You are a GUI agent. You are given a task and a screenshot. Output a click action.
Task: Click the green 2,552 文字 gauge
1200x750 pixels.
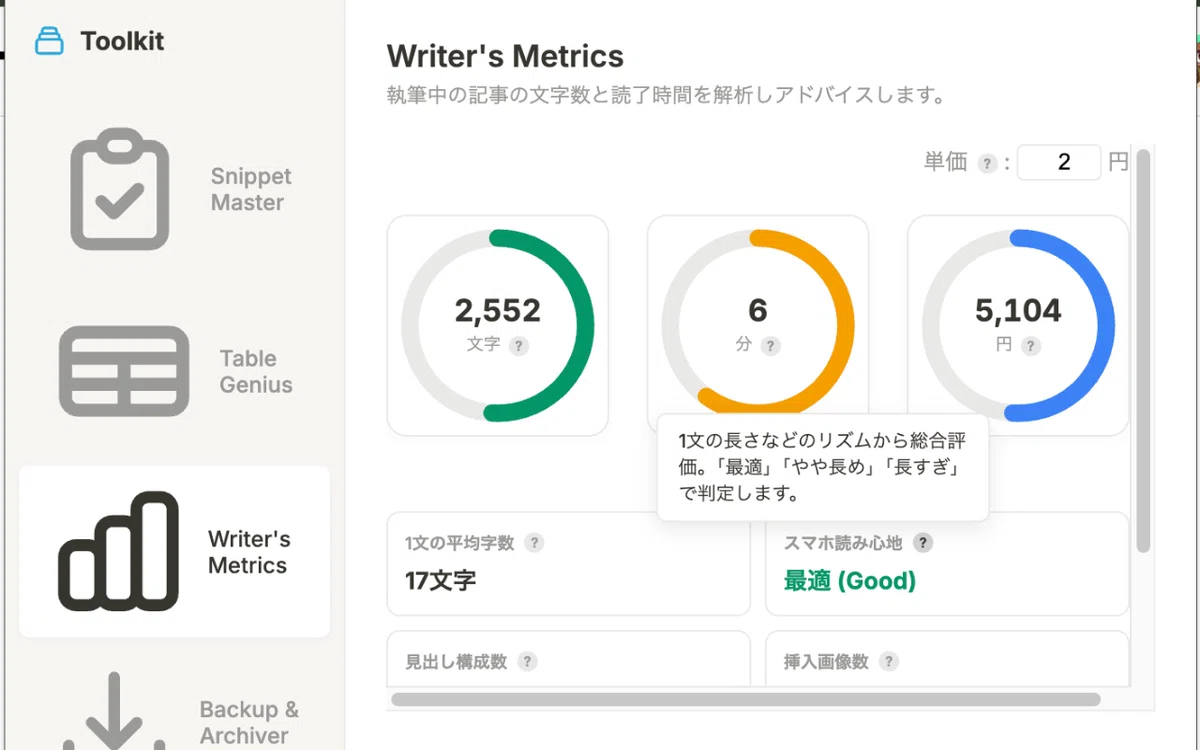[x=498, y=326]
